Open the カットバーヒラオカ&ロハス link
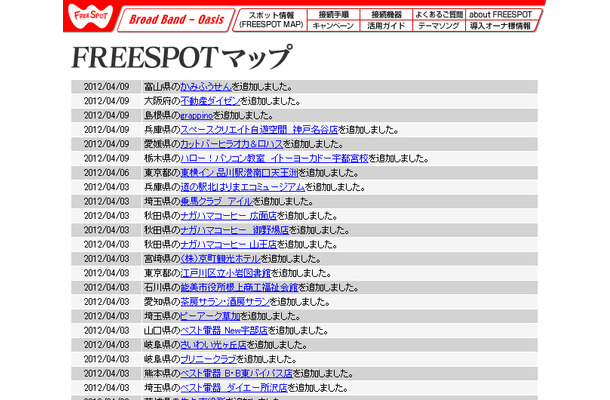The height and width of the screenshot is (400, 610). tap(231, 144)
